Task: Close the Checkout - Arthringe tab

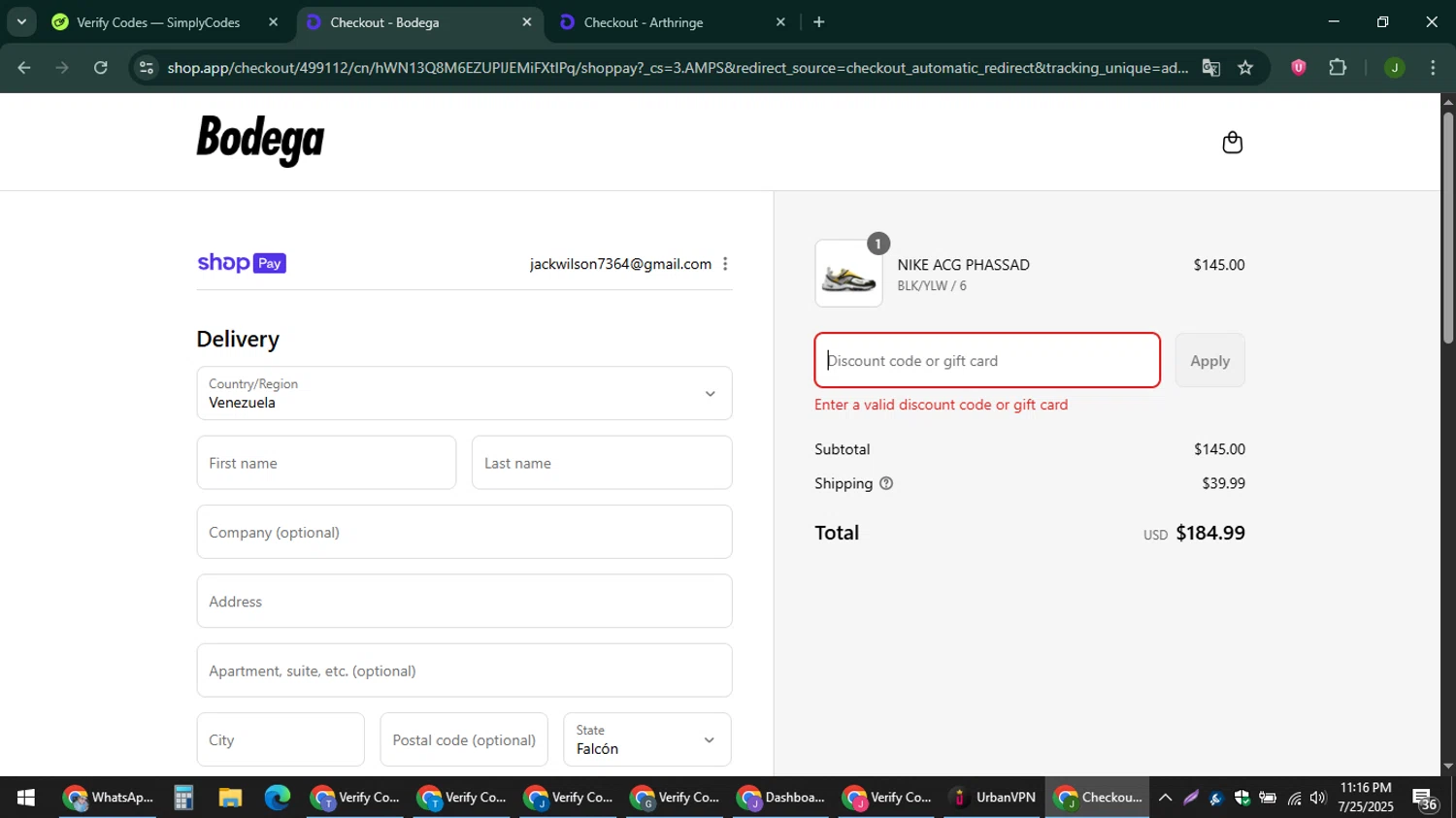Action: click(780, 21)
